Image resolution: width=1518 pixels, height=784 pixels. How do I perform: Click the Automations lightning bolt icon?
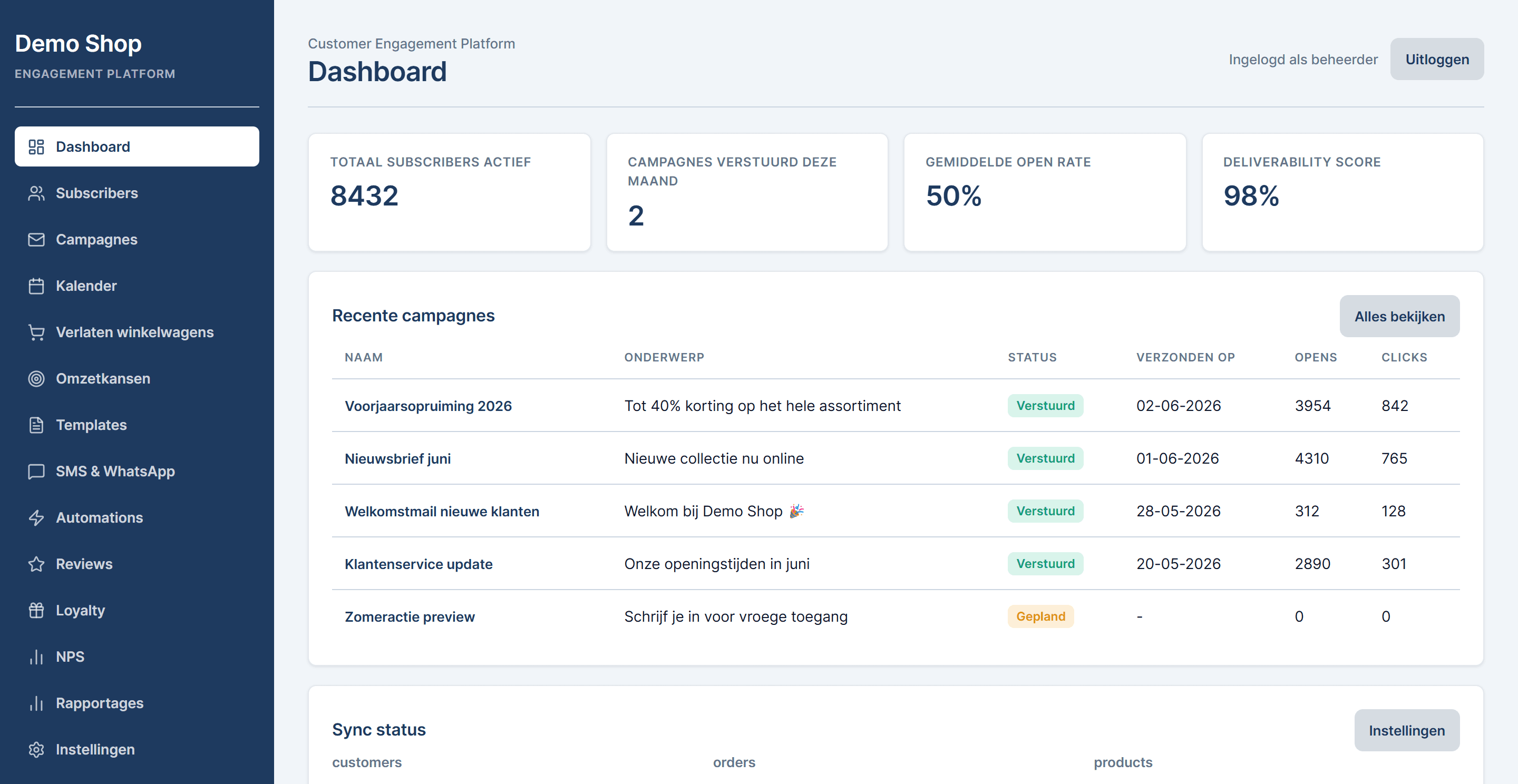tap(36, 518)
